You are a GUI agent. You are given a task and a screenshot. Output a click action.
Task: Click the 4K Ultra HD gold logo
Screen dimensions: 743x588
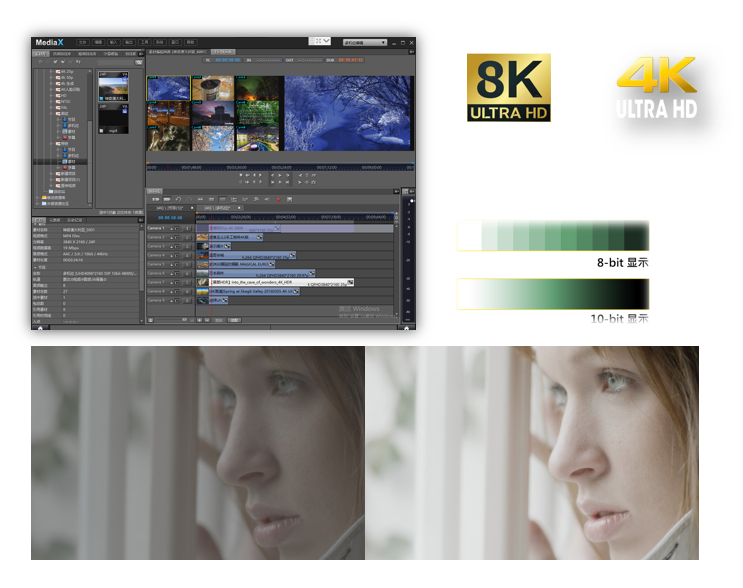657,88
